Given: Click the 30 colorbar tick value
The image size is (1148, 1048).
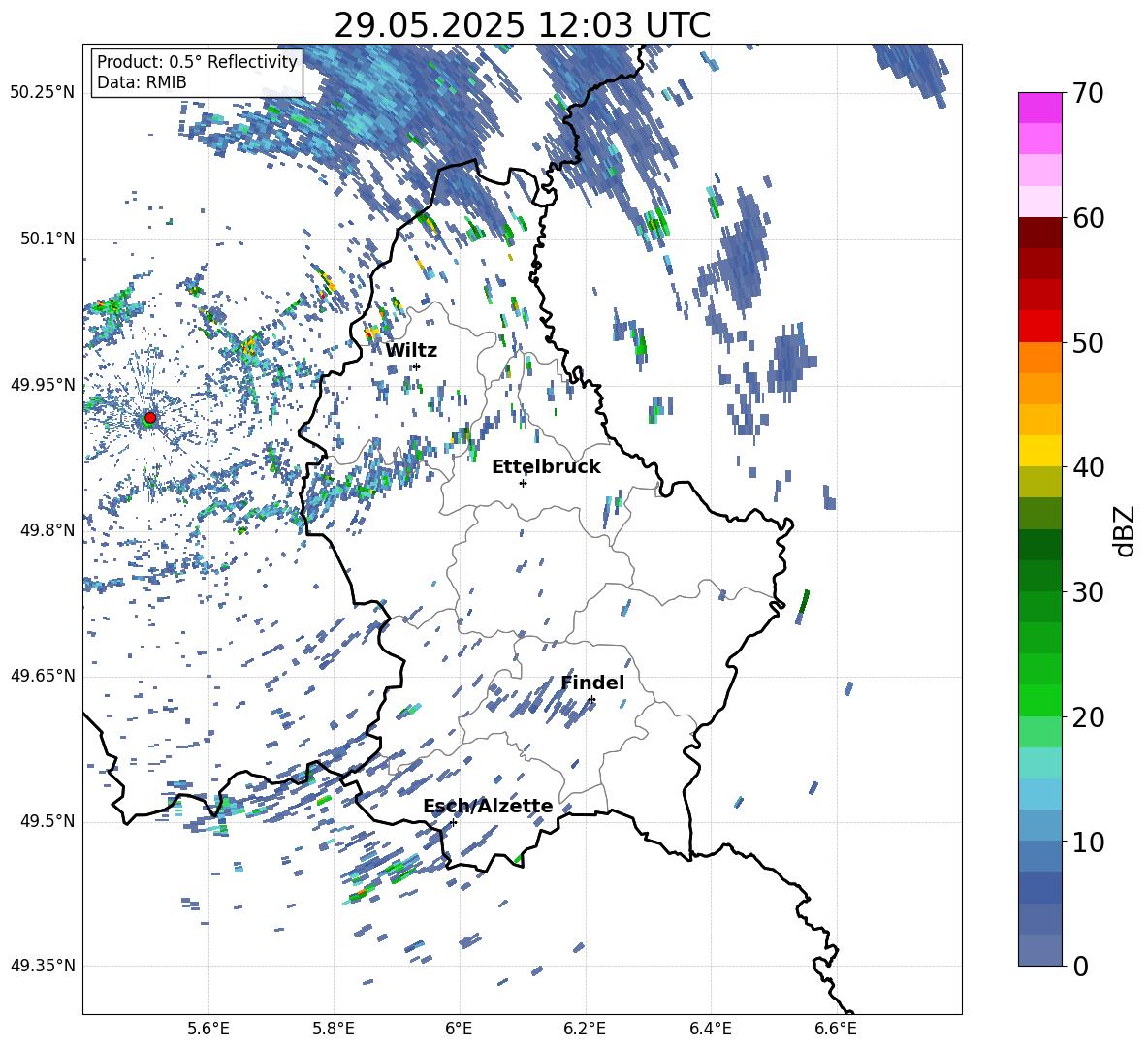Looking at the screenshot, I should pos(1088,591).
